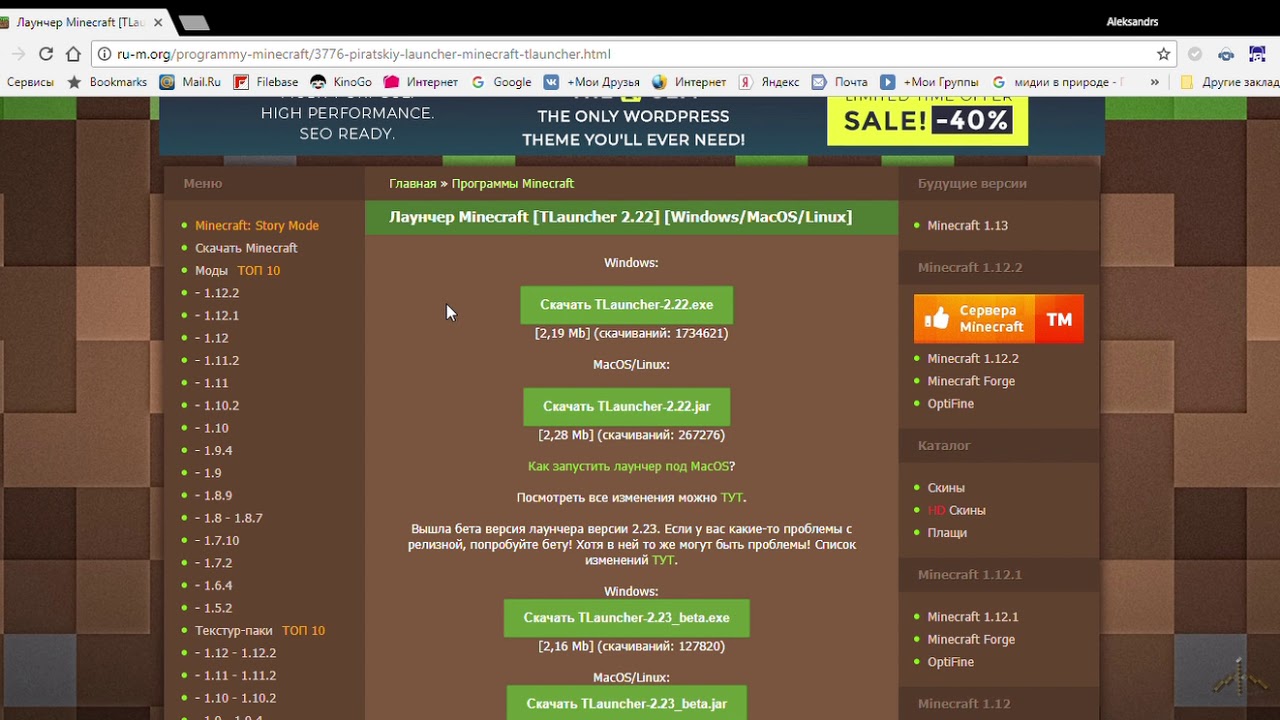The height and width of the screenshot is (720, 1280).
Task: Go to Главная breadcrumb link
Action: click(413, 183)
